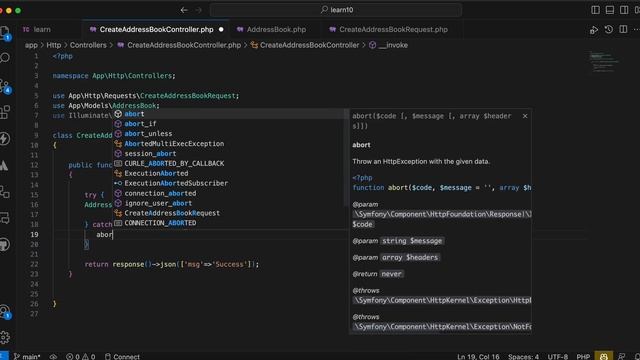Click the Connect status bar item
The width and height of the screenshot is (640, 360).
122,356
